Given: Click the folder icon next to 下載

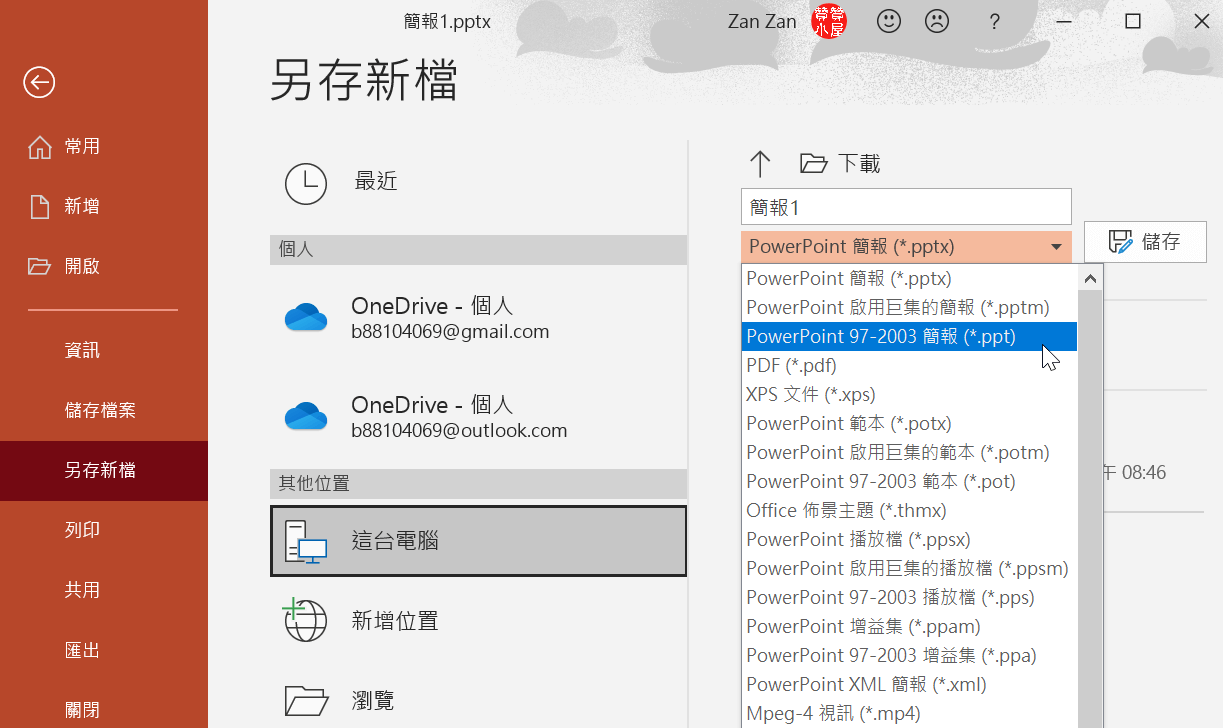Looking at the screenshot, I should pyautogui.click(x=813, y=164).
